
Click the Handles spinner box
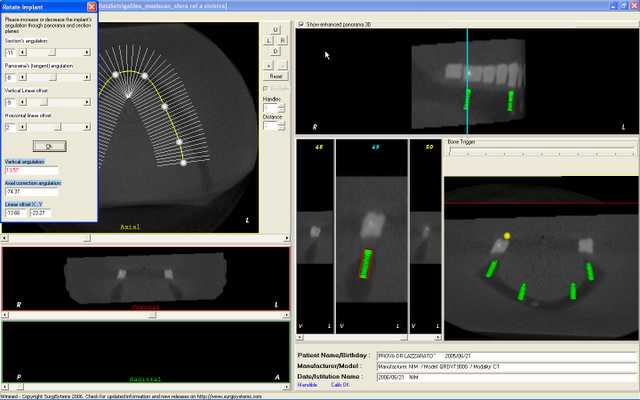coord(274,108)
